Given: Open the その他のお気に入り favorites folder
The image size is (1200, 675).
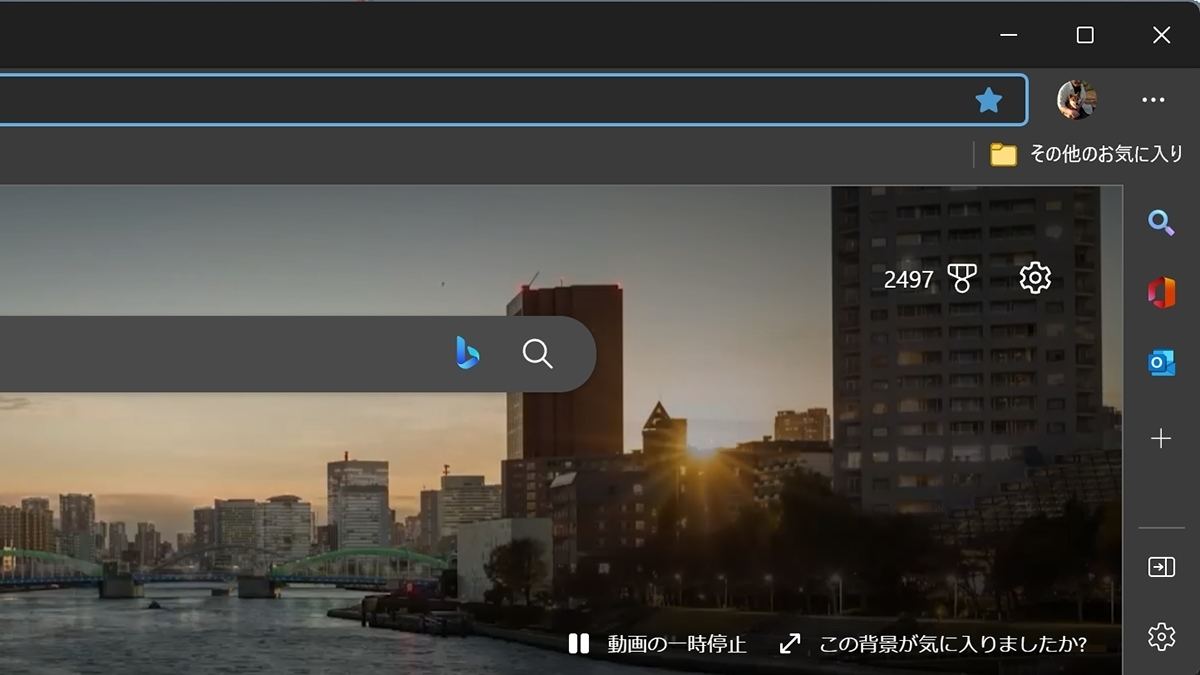Looking at the screenshot, I should pyautogui.click(x=1087, y=154).
